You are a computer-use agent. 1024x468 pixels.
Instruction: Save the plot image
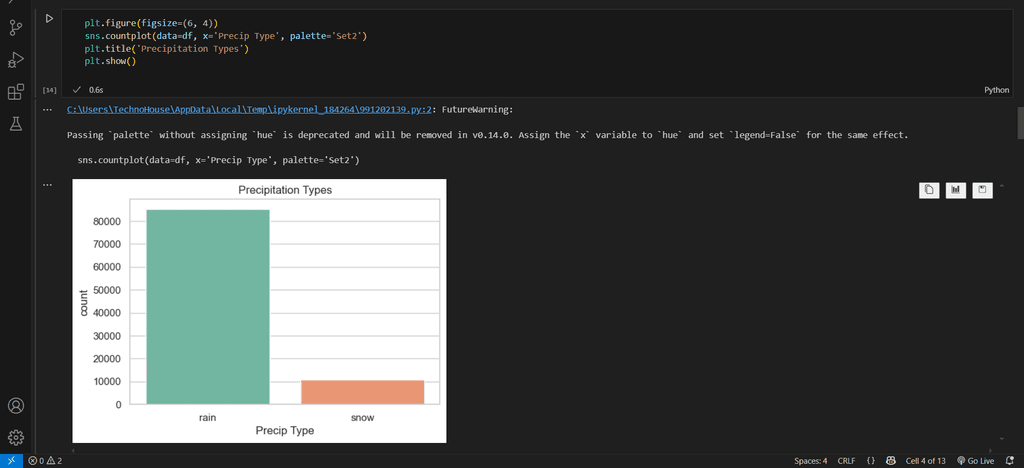(x=982, y=190)
